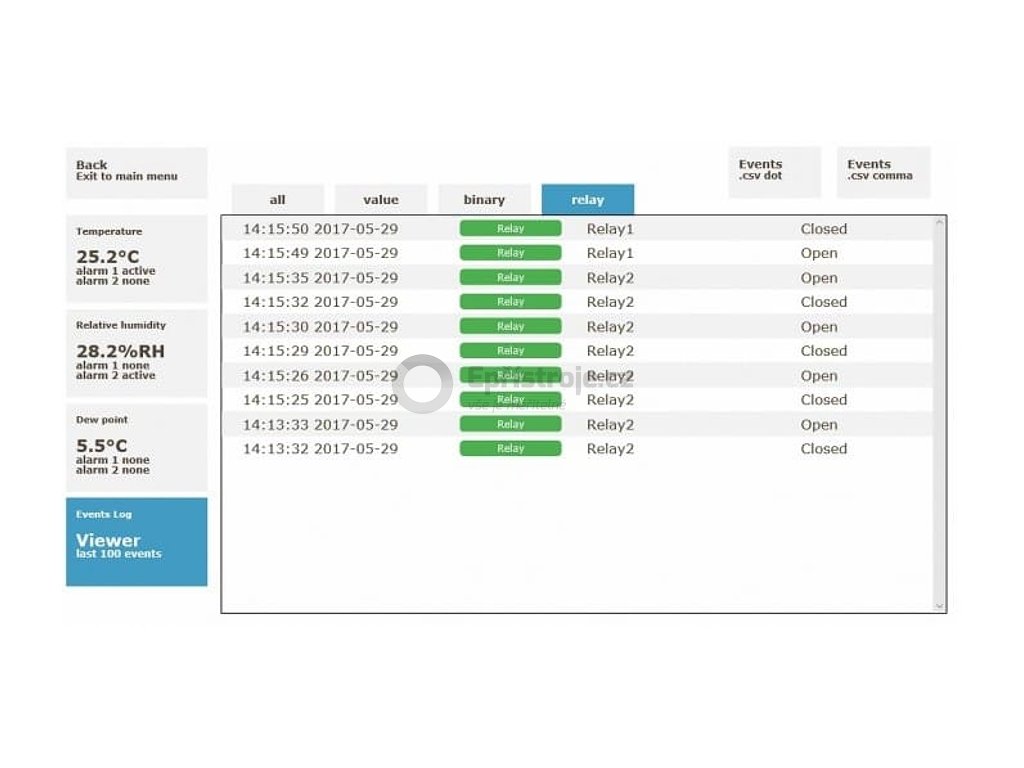The height and width of the screenshot is (768, 1024).
Task: Open the Relative humidity 28.2%RH tile
Action: (136, 353)
